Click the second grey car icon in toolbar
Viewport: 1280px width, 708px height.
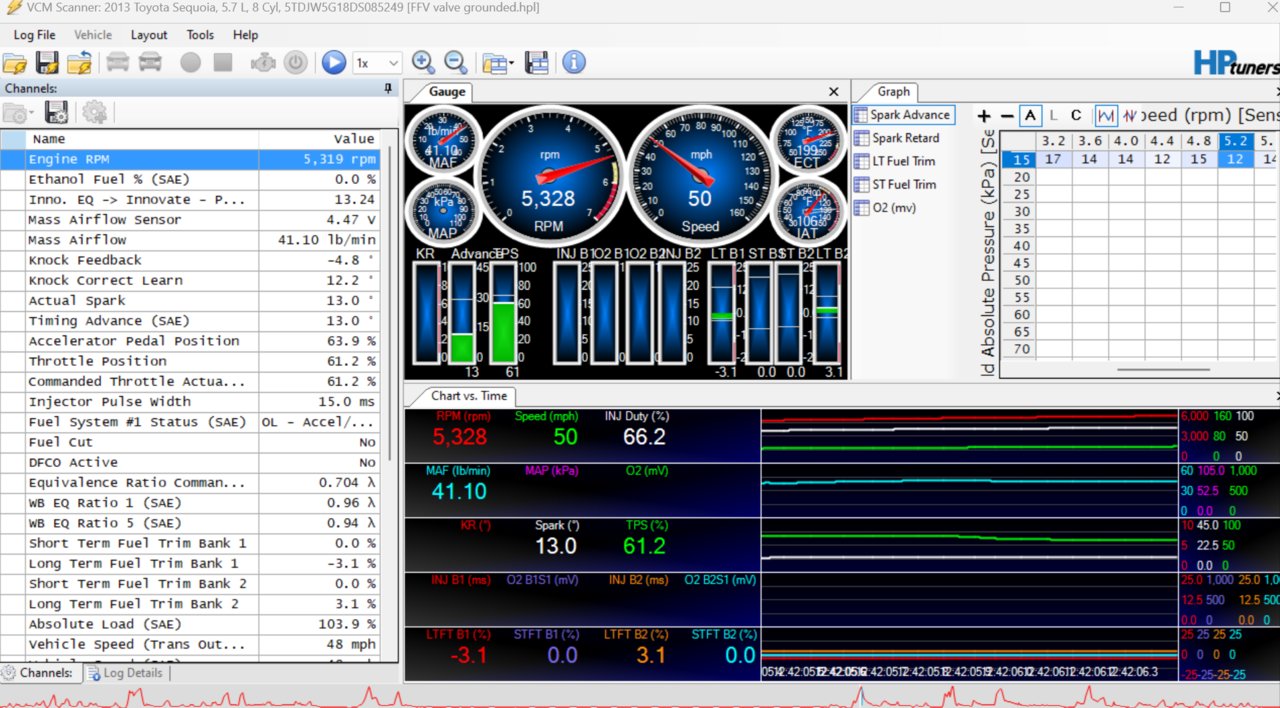point(150,62)
